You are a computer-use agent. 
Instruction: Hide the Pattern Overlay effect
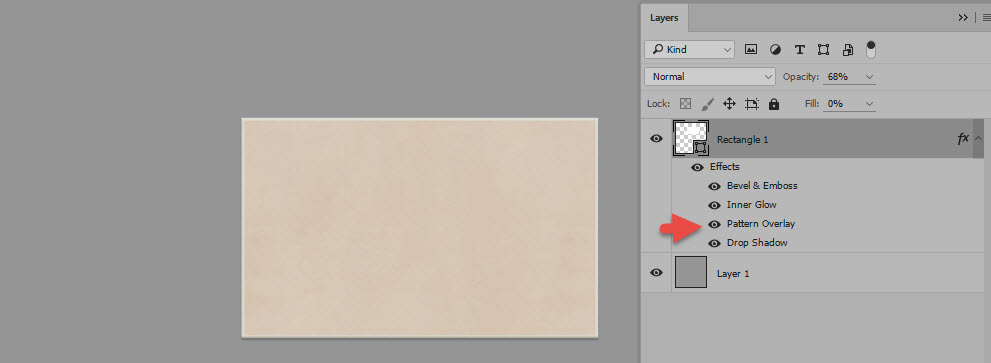point(714,224)
